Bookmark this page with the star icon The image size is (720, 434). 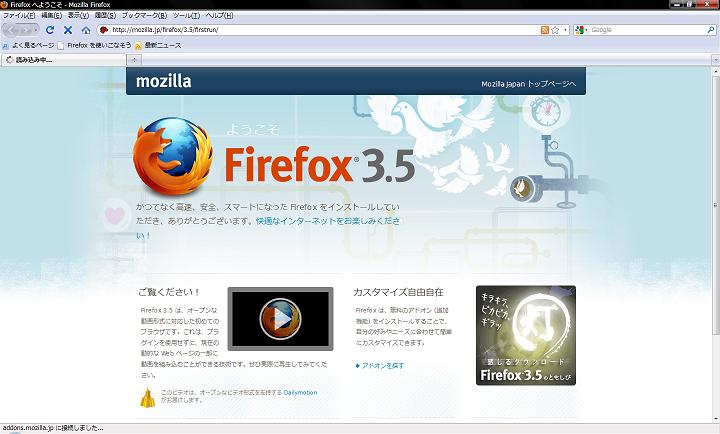point(555,30)
